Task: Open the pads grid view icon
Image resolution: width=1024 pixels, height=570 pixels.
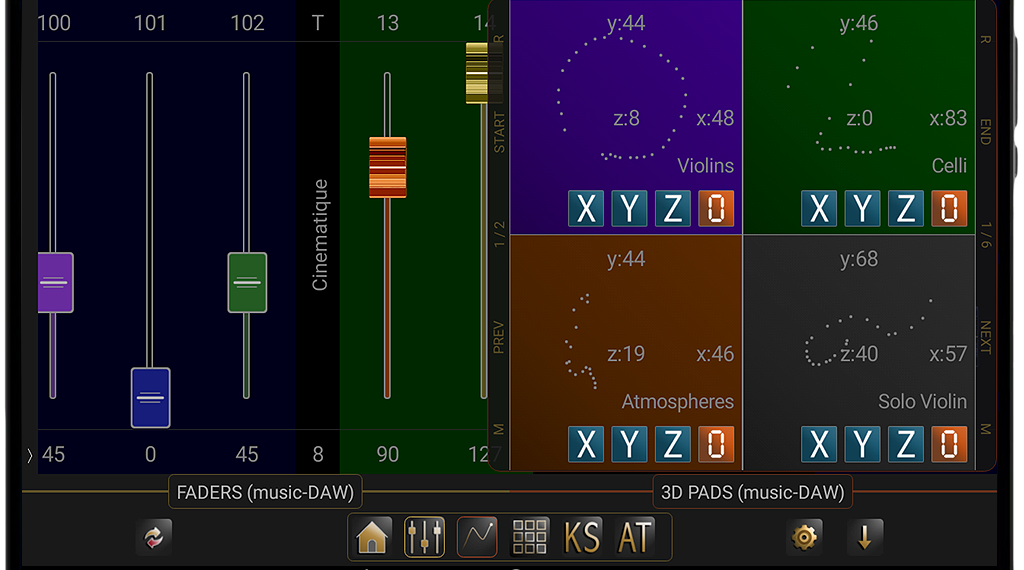Action: pyautogui.click(x=530, y=538)
